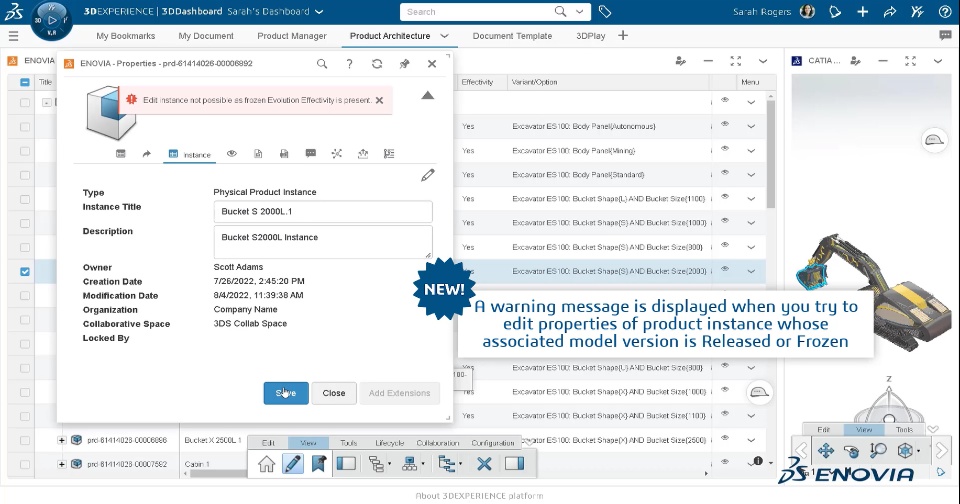This screenshot has height=504, width=960.
Task: Open the relations network tab icon in Properties
Action: 336,154
